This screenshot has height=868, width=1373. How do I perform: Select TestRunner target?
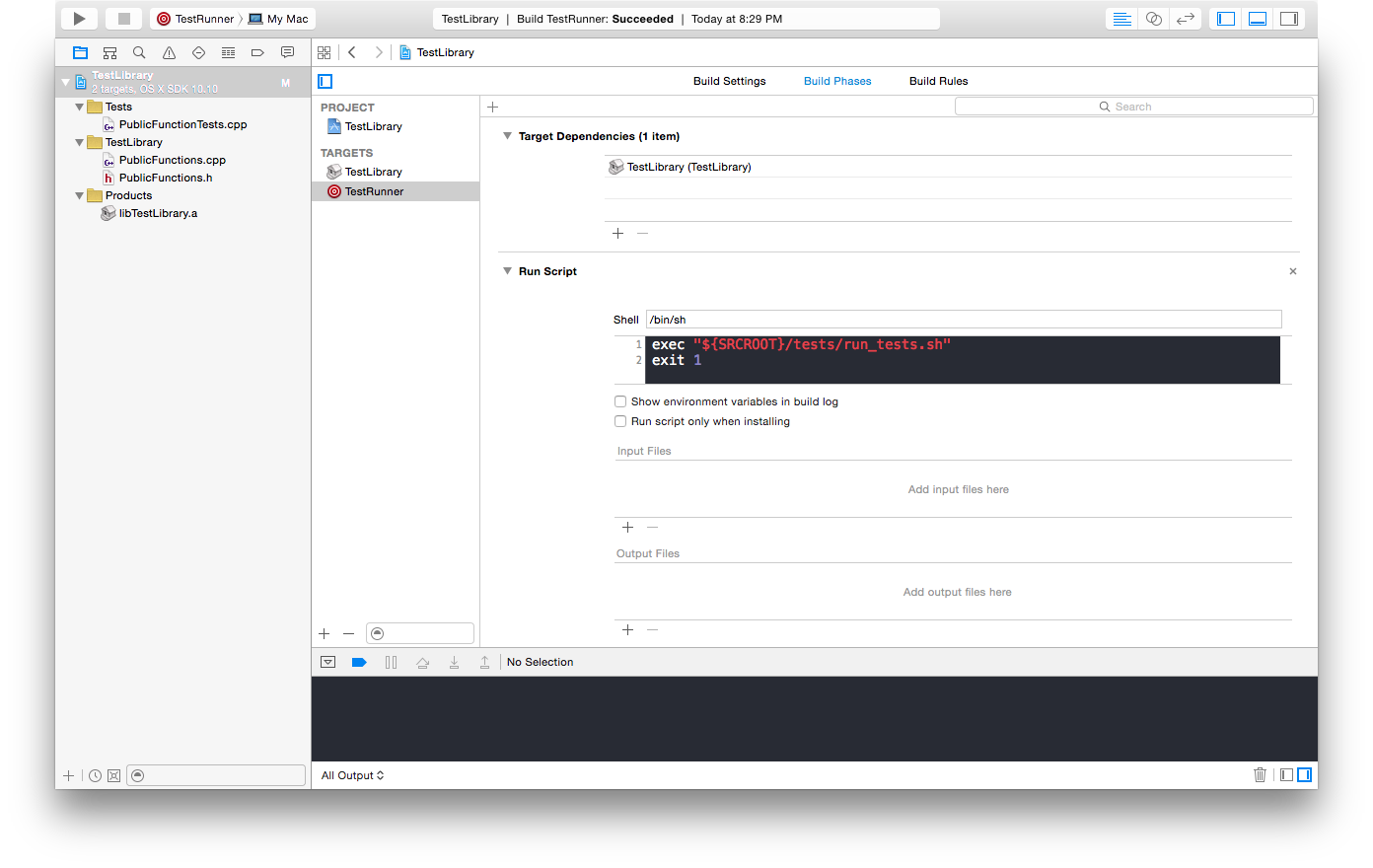click(396, 191)
